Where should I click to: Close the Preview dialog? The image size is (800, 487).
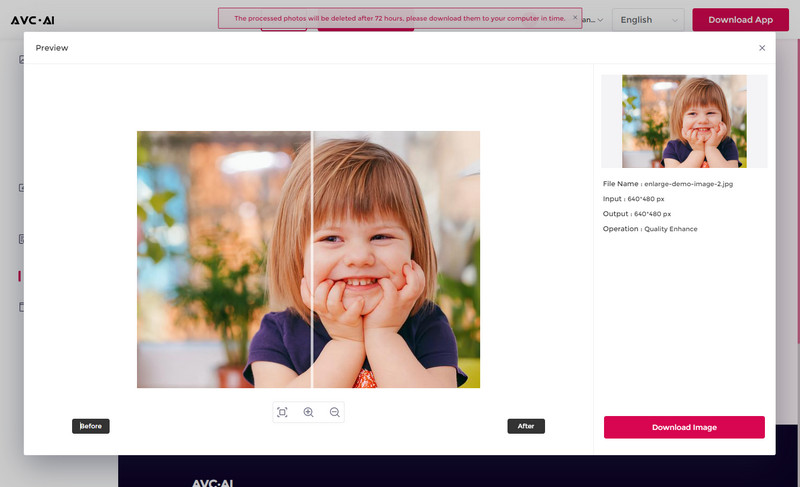pos(762,48)
